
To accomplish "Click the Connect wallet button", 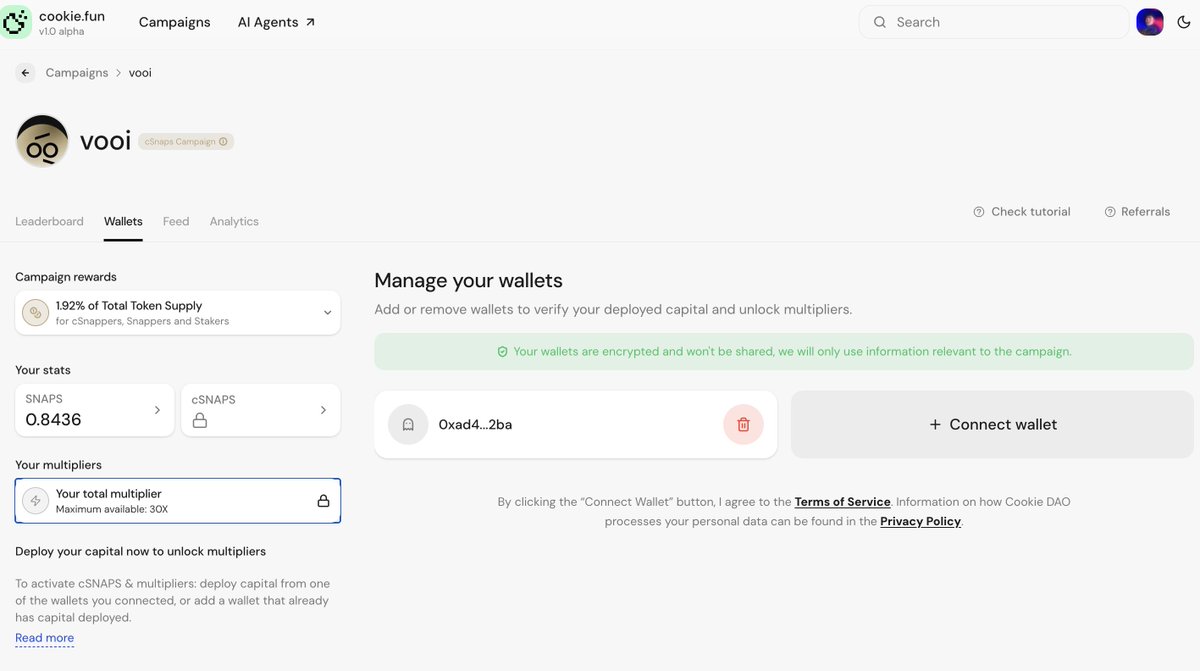I will pyautogui.click(x=993, y=424).
